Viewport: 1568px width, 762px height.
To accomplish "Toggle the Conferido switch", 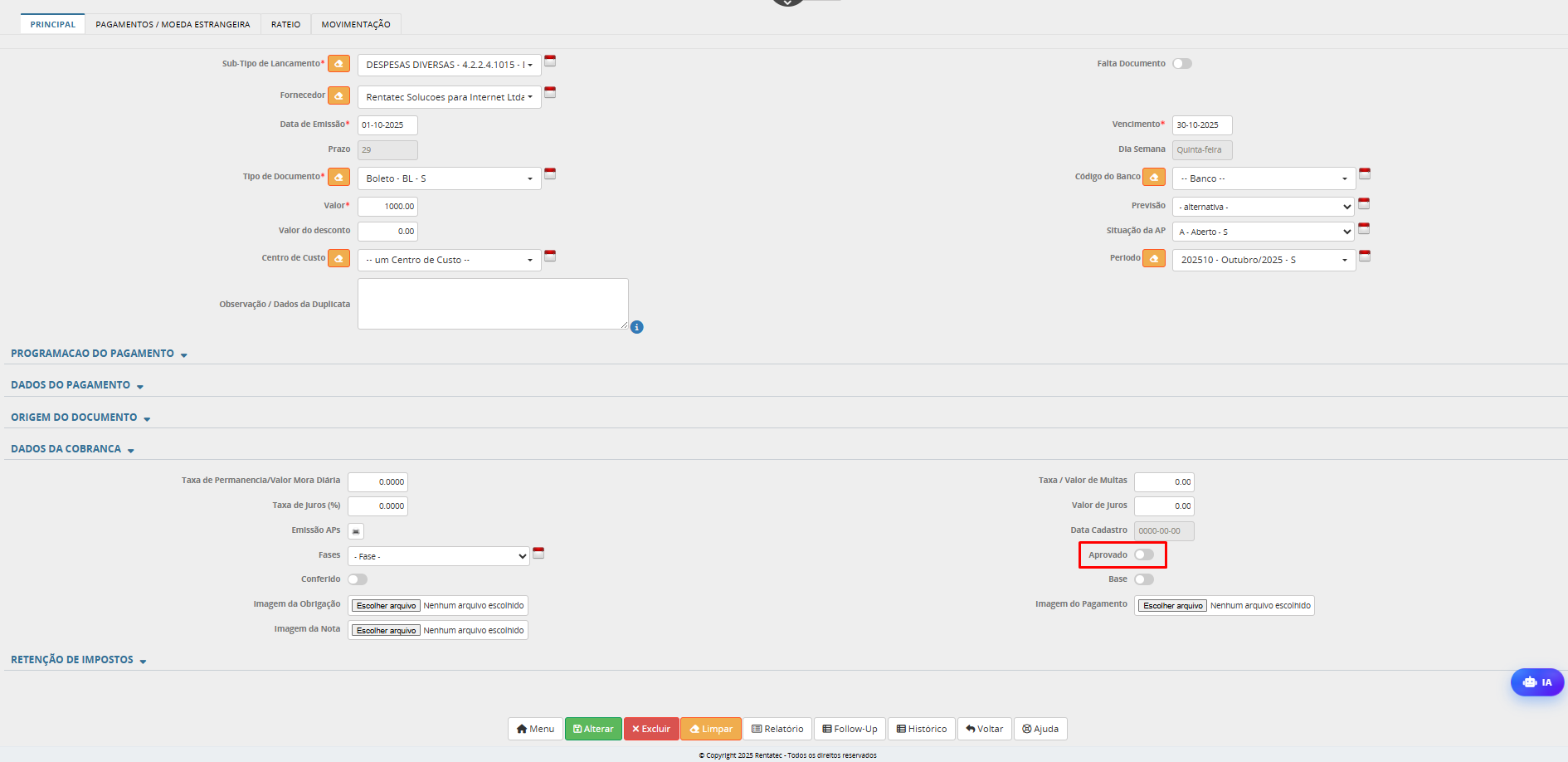I will coord(358,579).
